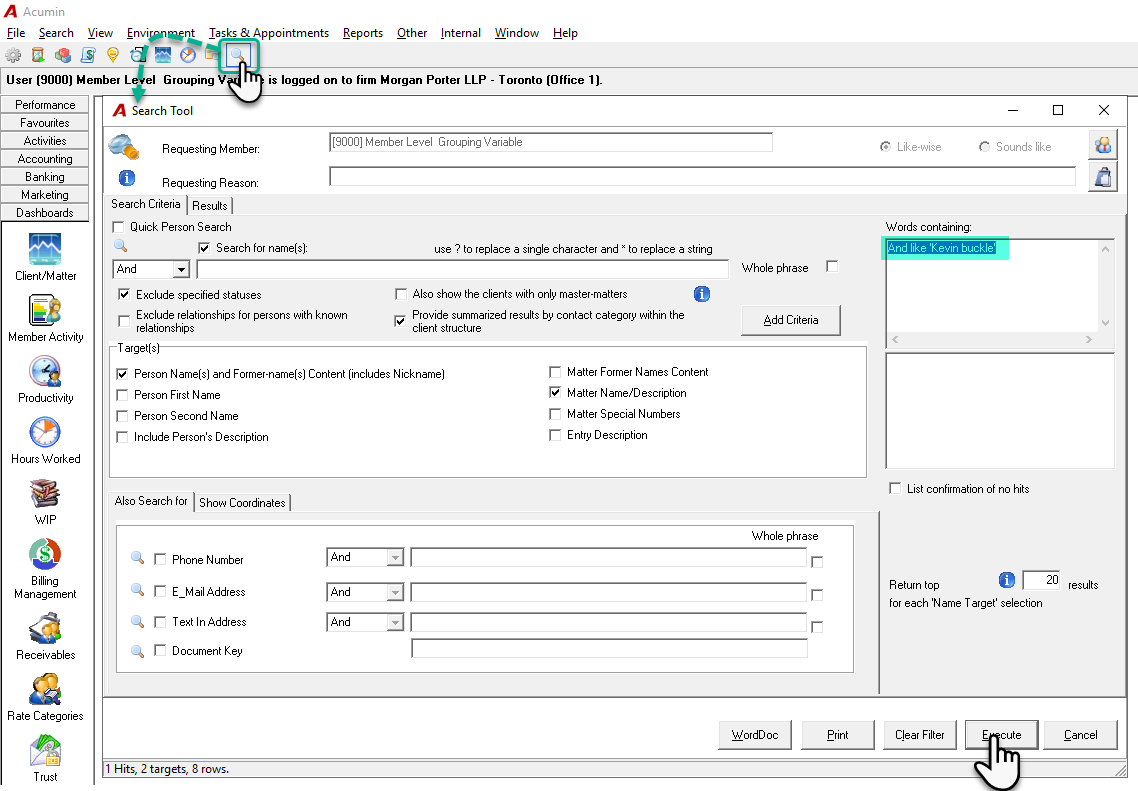Uncheck Exclude specified statuses

tap(124, 295)
